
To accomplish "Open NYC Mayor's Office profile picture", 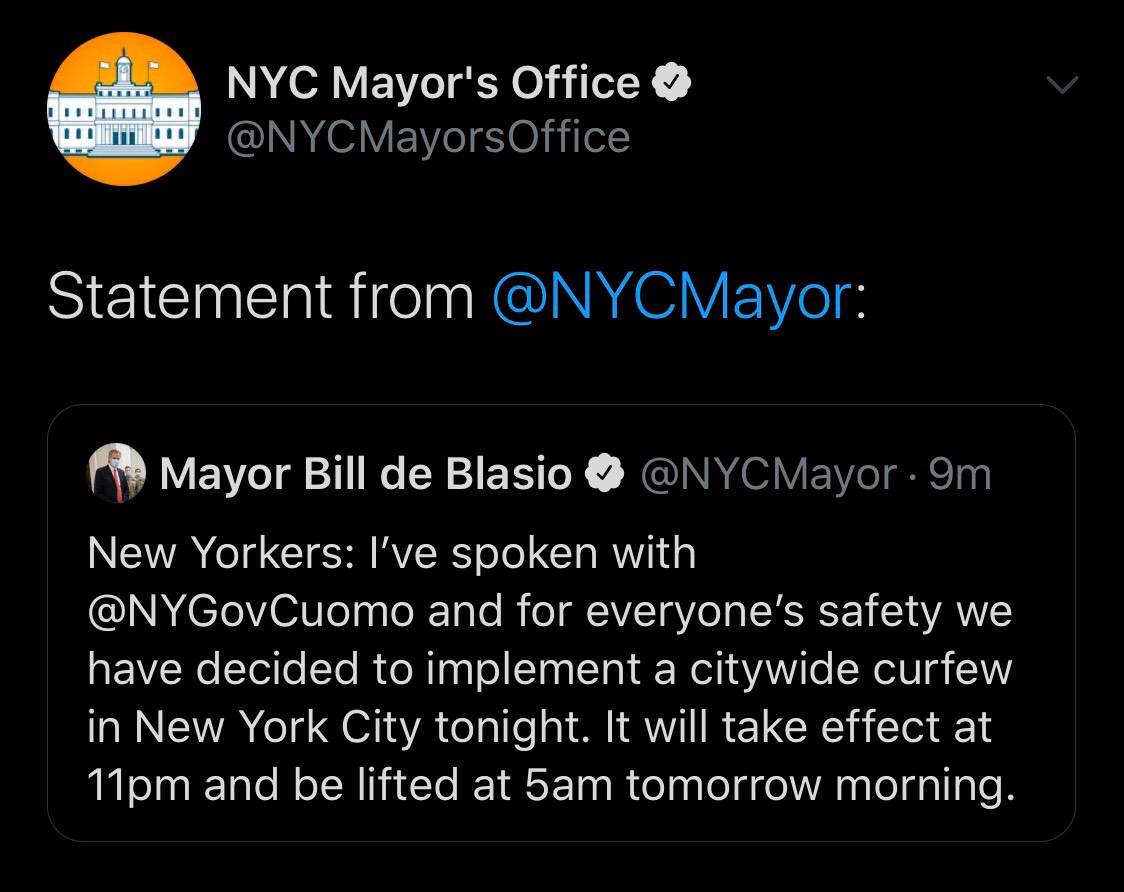I will [124, 109].
